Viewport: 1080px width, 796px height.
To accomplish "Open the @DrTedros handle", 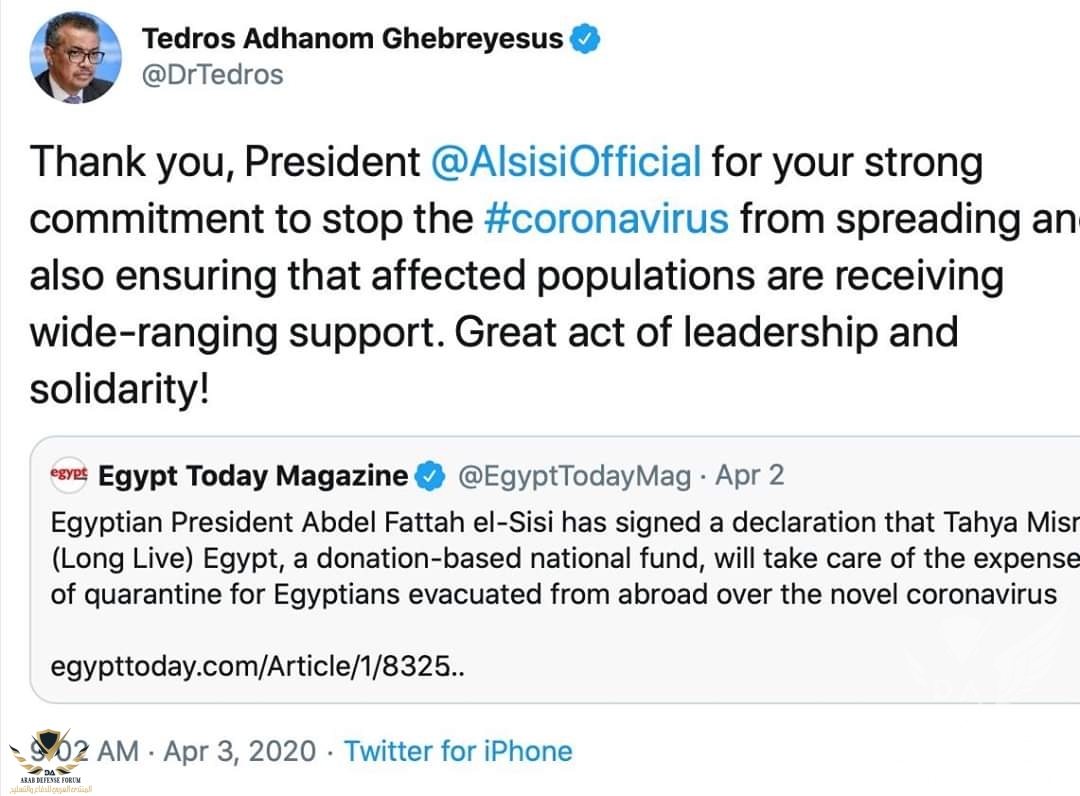I will point(212,75).
